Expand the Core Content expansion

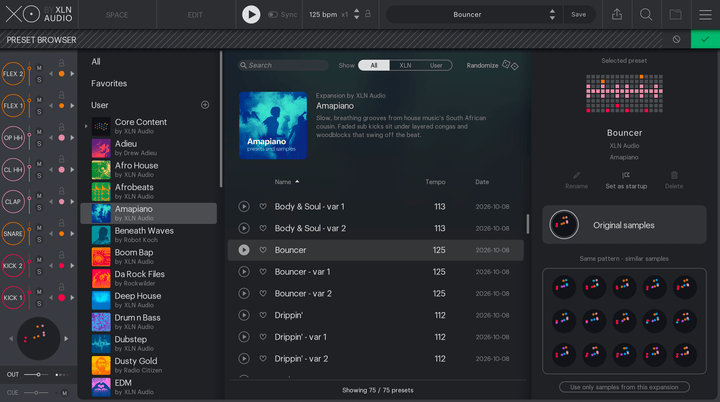pos(86,126)
